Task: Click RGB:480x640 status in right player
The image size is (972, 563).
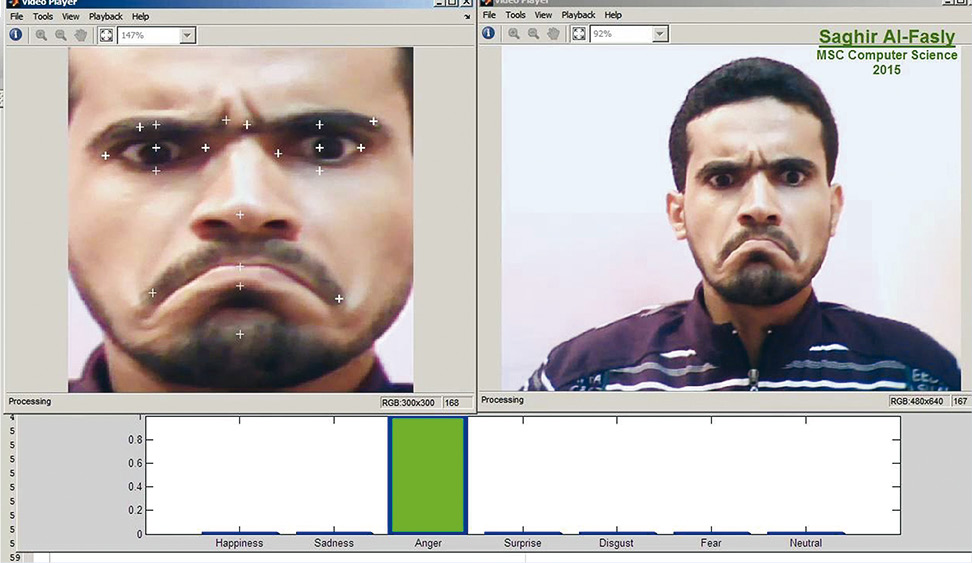Action: (x=917, y=401)
